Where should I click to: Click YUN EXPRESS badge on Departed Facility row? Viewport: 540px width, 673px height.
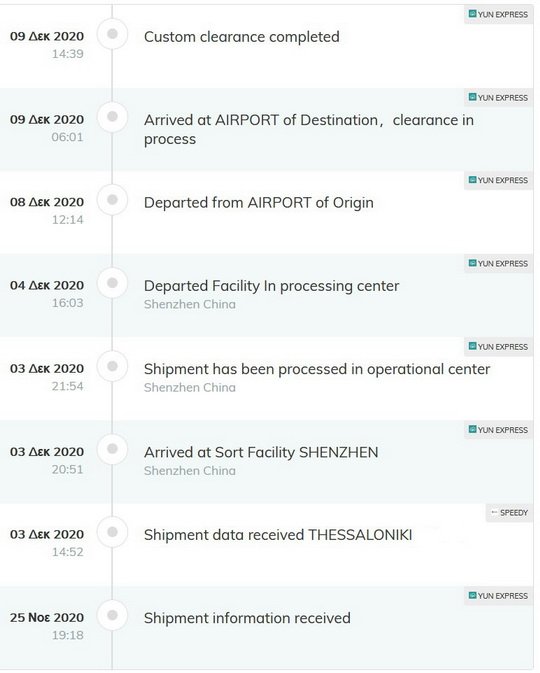(498, 264)
